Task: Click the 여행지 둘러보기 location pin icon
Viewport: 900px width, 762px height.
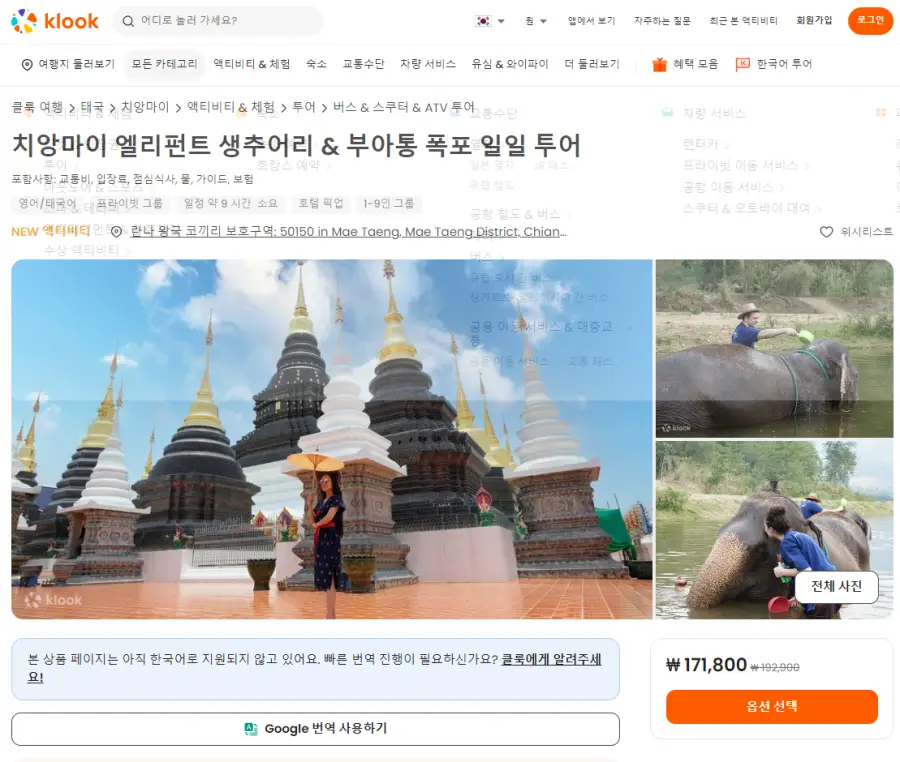Action: [x=27, y=64]
